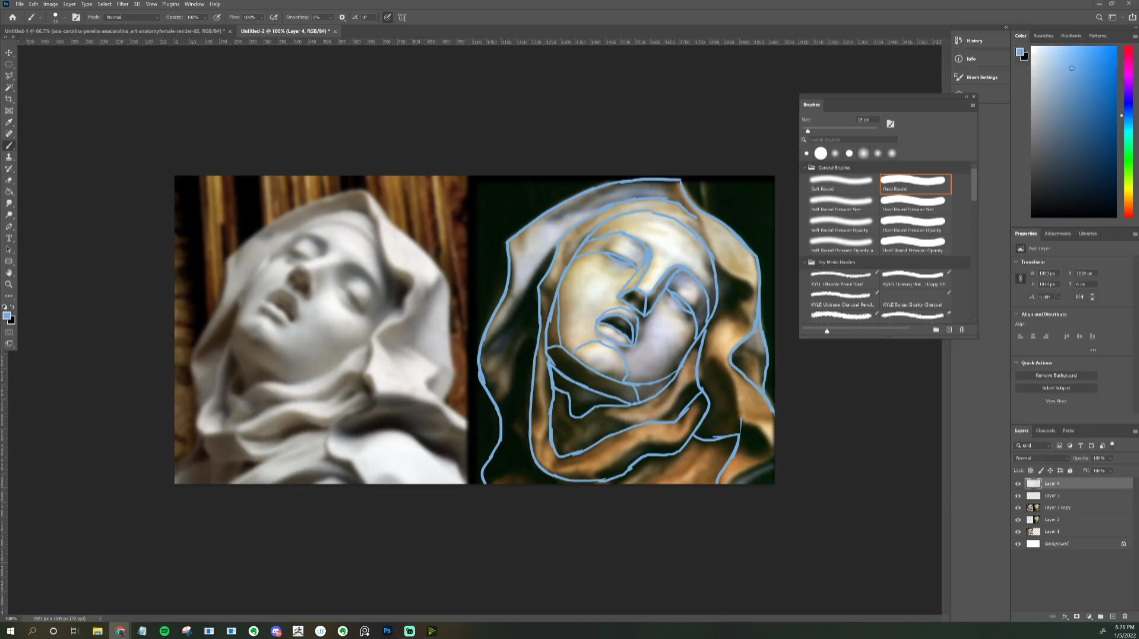The image size is (1139, 639).
Task: Select the Lasso tool
Action: pyautogui.click(x=9, y=76)
